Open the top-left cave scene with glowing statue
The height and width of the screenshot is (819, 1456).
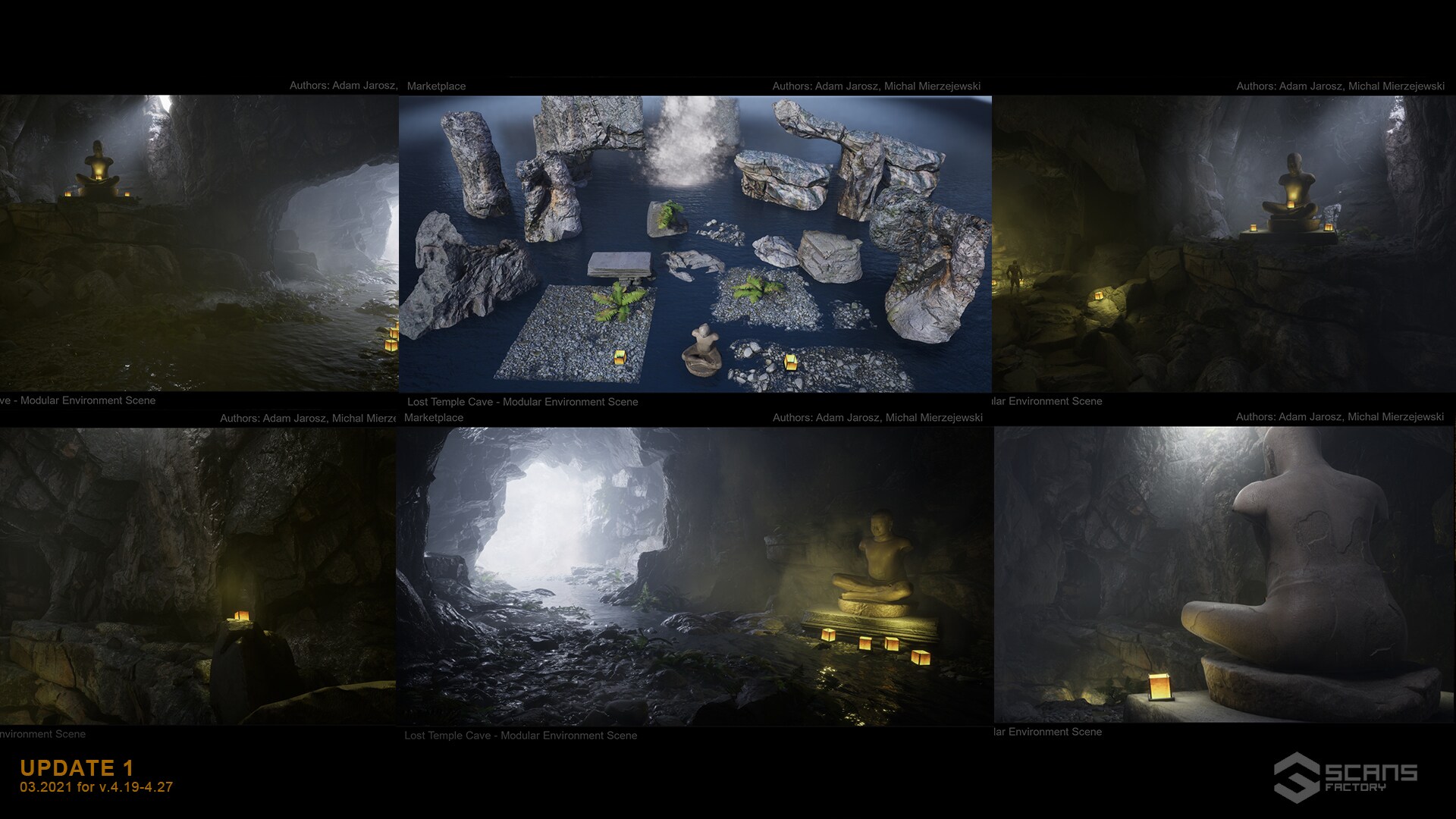pos(199,243)
